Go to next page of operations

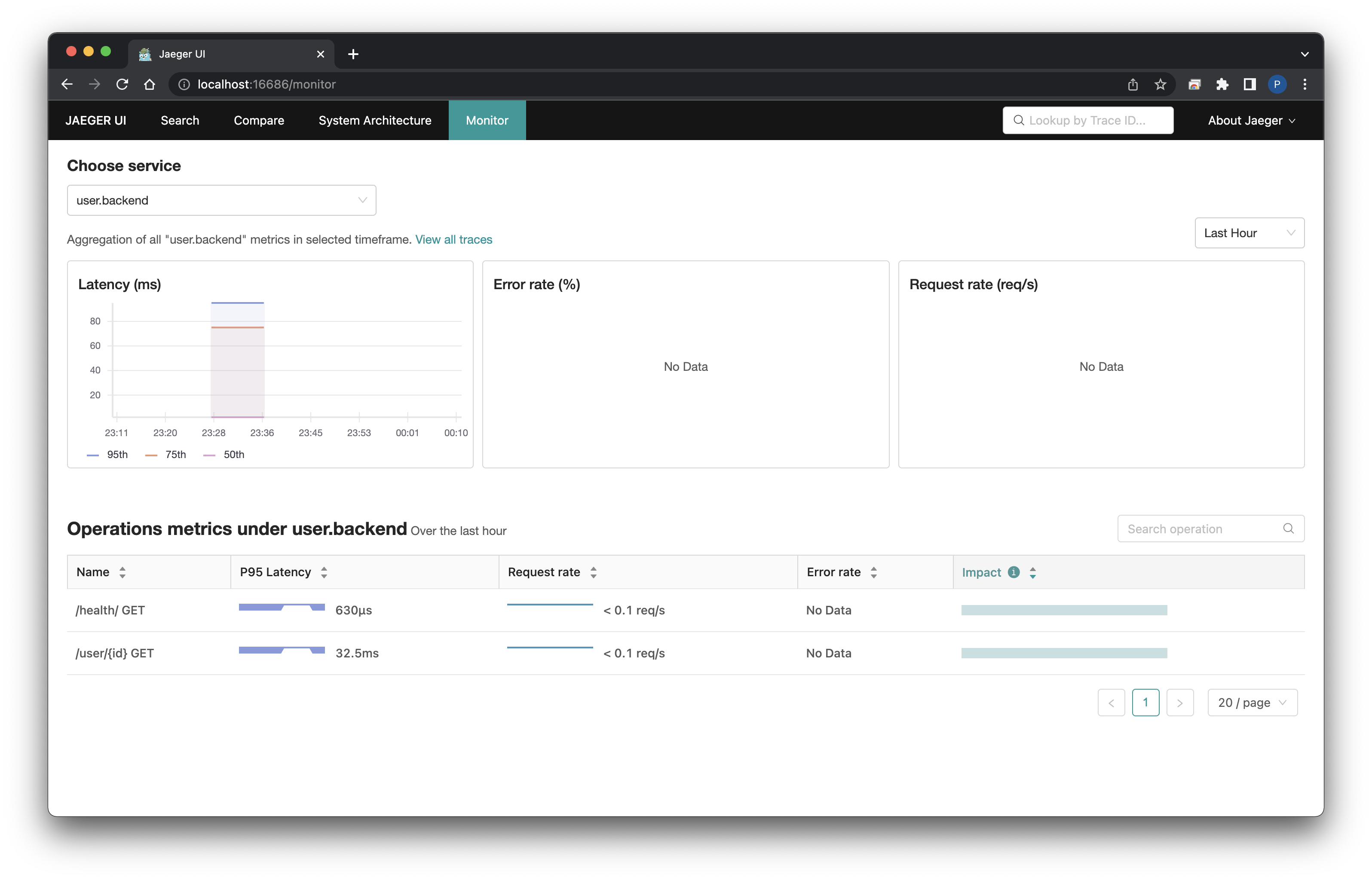coord(1179,702)
